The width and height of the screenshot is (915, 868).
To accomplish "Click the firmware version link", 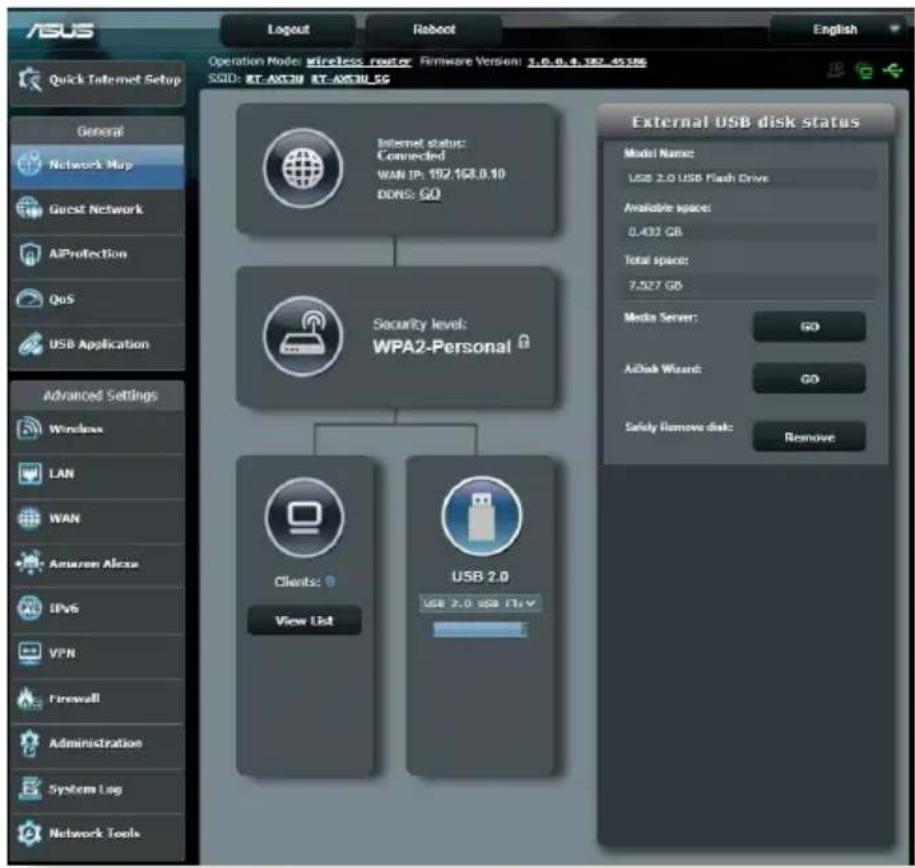I will pos(586,61).
